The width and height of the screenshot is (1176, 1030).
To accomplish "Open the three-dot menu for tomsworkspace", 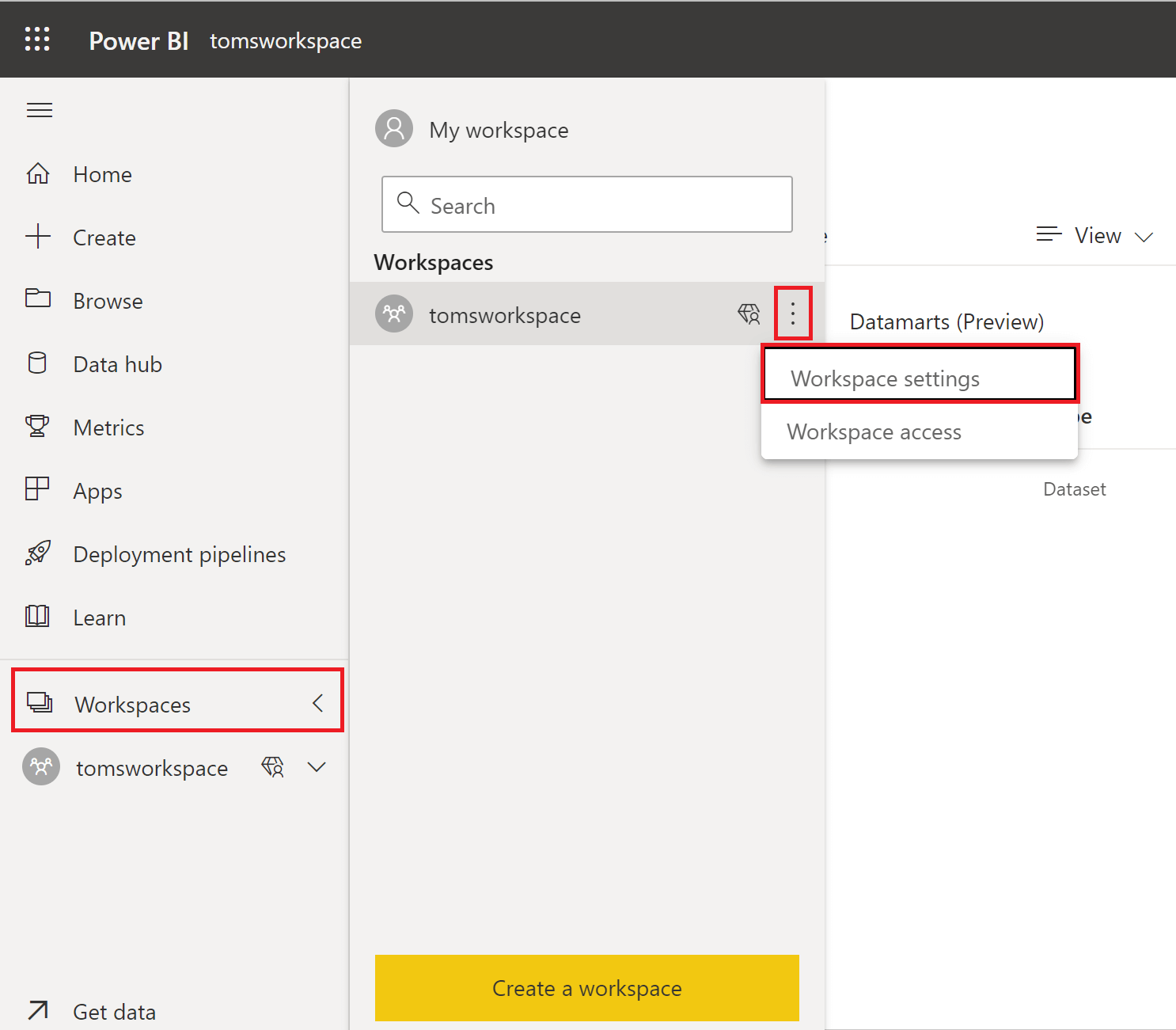I will [793, 314].
